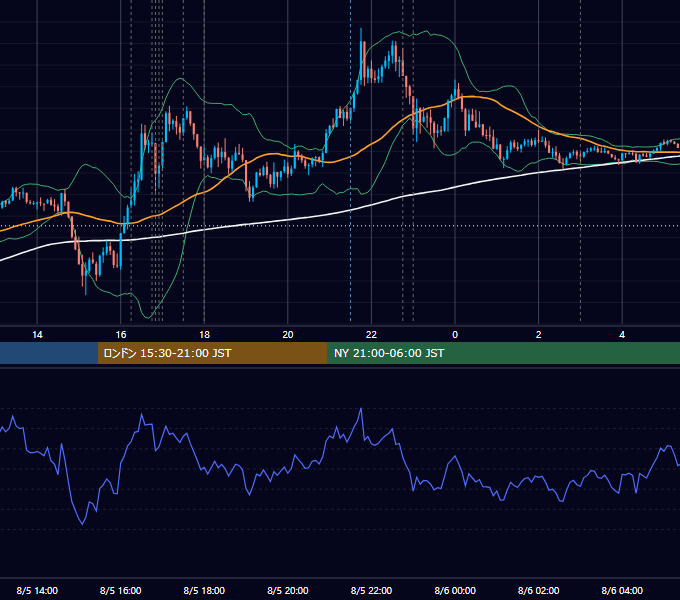Click the ロンドン 15:30-21:00 JST session bar
680x600 pixels.
pyautogui.click(x=212, y=353)
